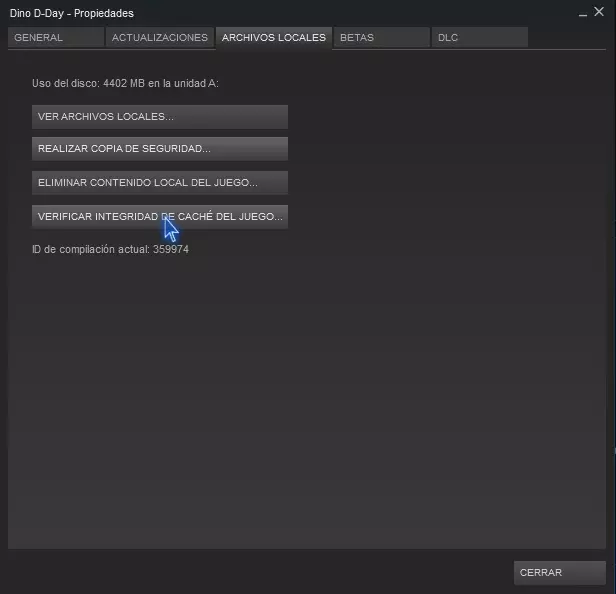Select the ARCHIVOS LOCALES tab

coord(274,37)
